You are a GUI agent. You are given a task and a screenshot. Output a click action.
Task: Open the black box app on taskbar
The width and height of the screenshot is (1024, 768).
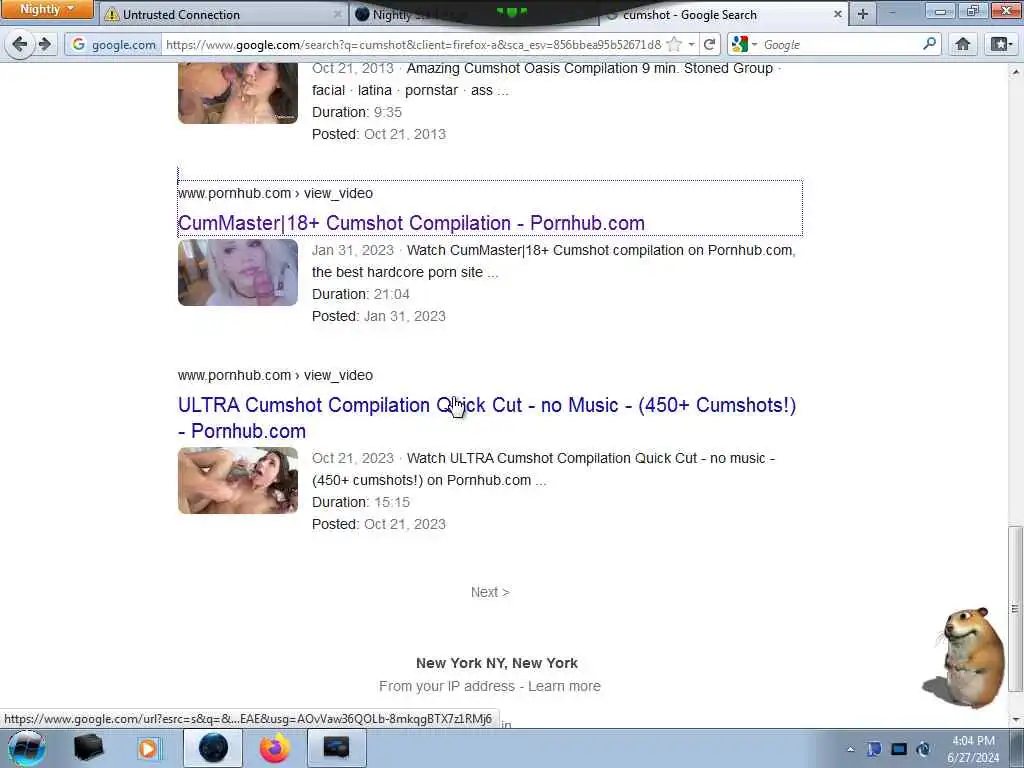(x=88, y=748)
